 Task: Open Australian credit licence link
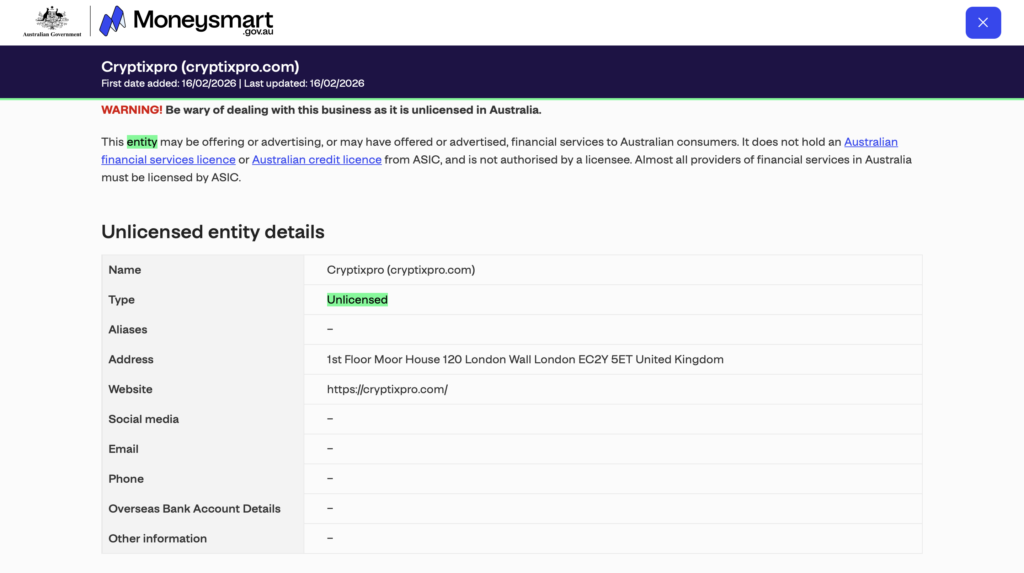317,159
